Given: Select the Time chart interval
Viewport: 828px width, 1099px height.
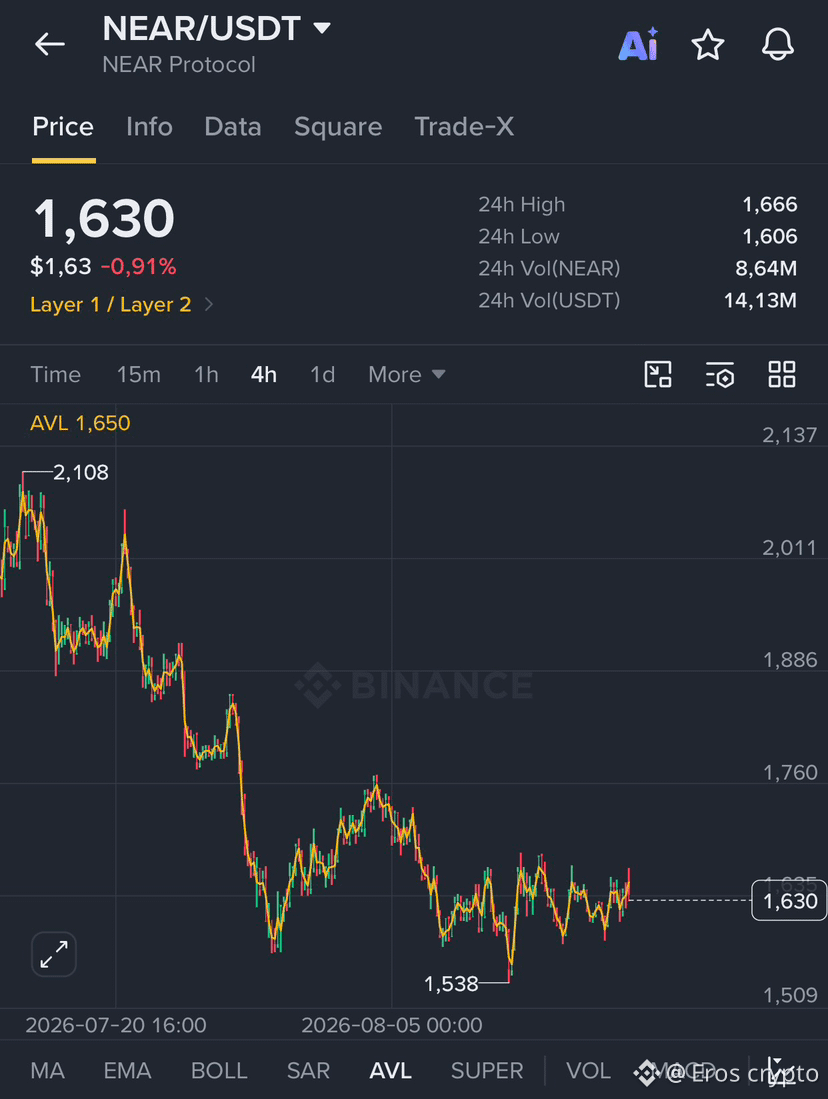Looking at the screenshot, I should [55, 375].
